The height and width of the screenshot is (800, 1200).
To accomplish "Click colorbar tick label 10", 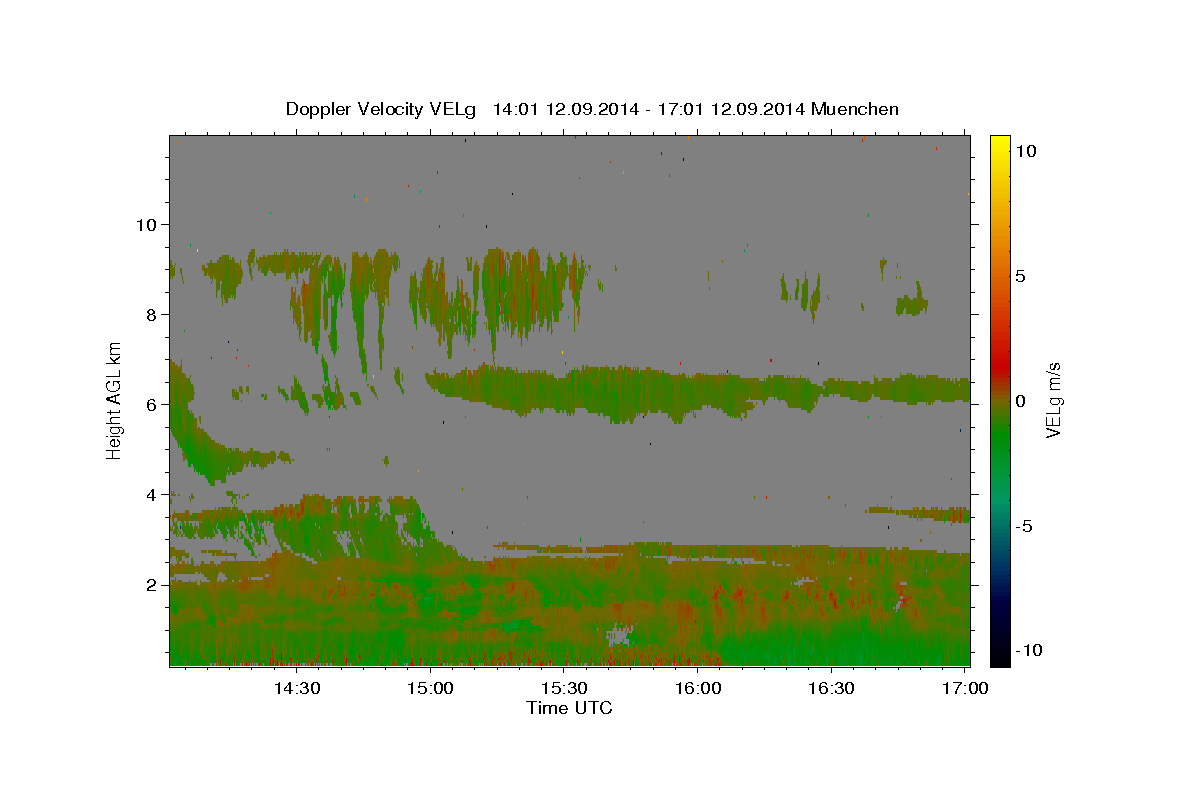I will pyautogui.click(x=1025, y=151).
